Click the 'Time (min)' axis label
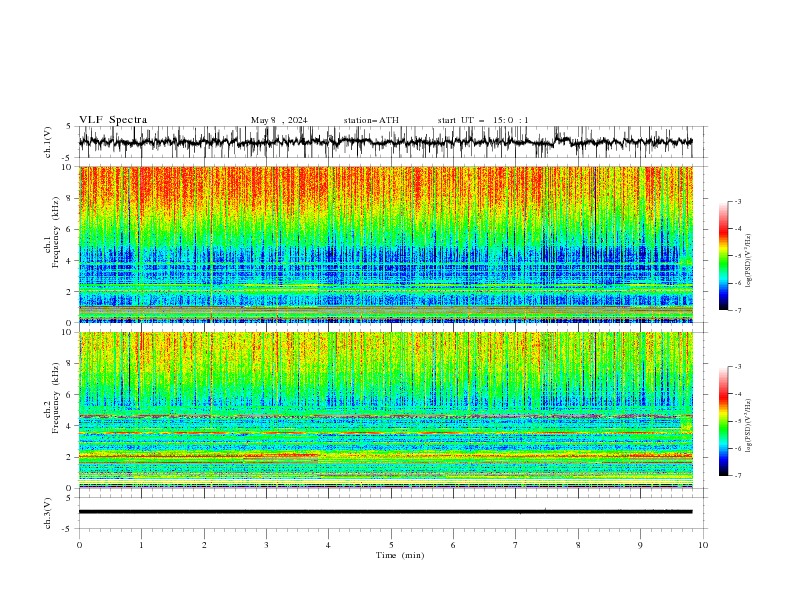This screenshot has width=792, height=612. pos(400,555)
